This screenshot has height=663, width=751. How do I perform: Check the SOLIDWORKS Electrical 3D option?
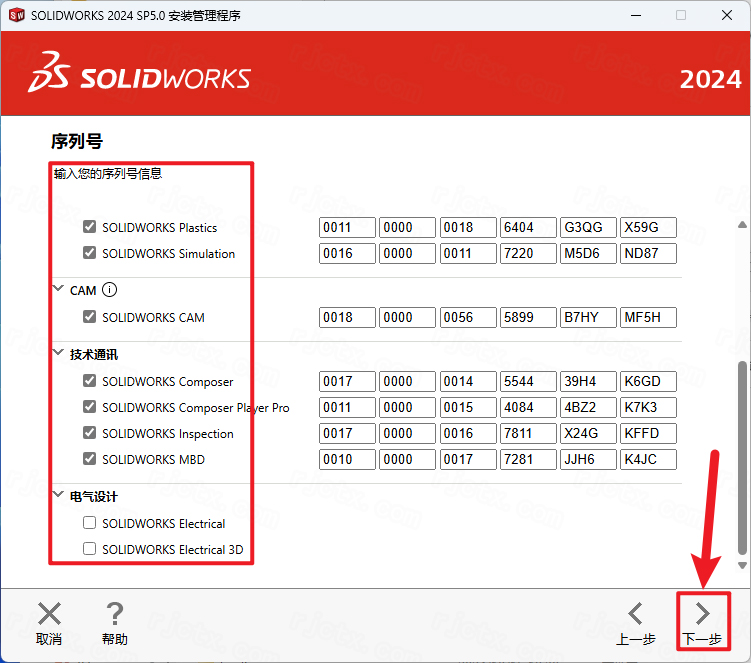90,549
